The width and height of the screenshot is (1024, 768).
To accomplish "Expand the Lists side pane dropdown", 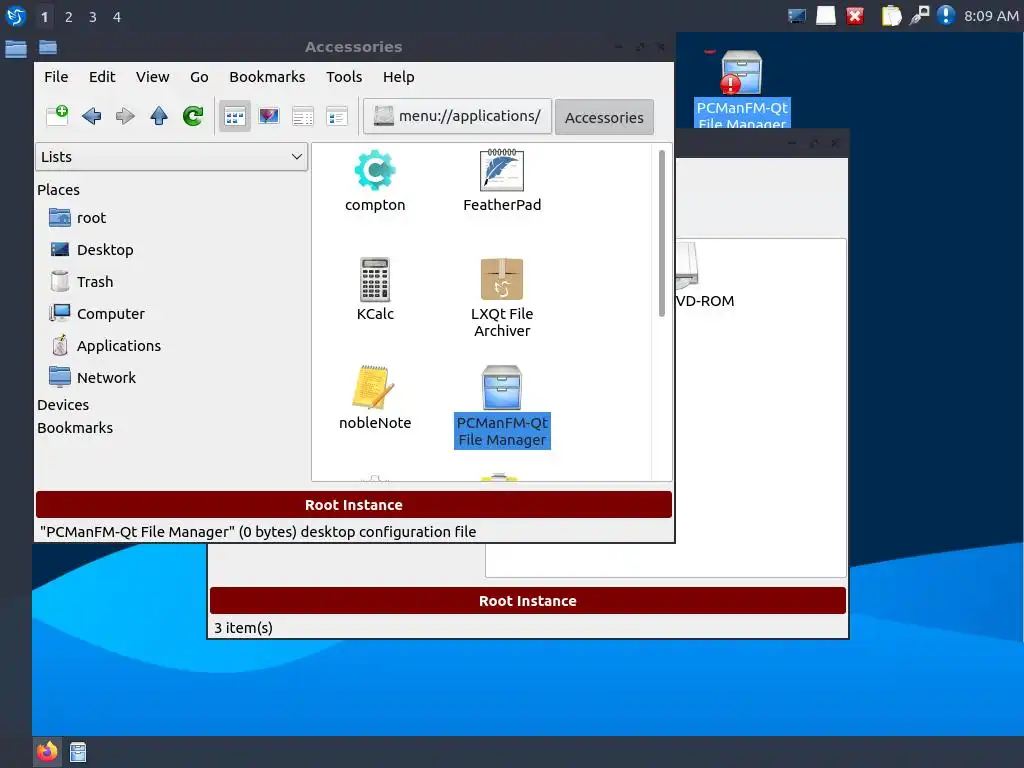I will coord(171,157).
